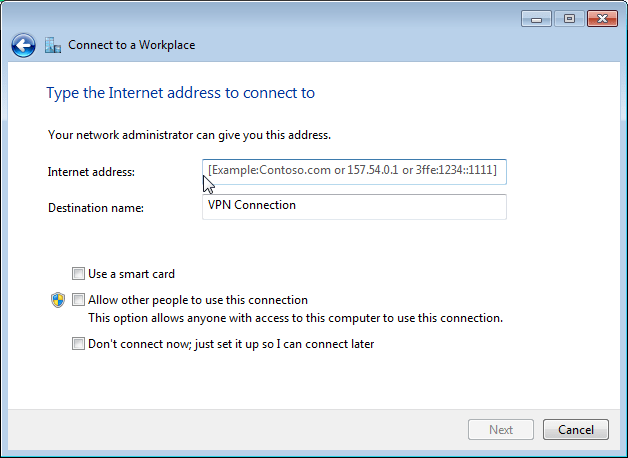628x458 pixels.
Task: Click the 'Use a smart card' label text
Action: (131, 274)
